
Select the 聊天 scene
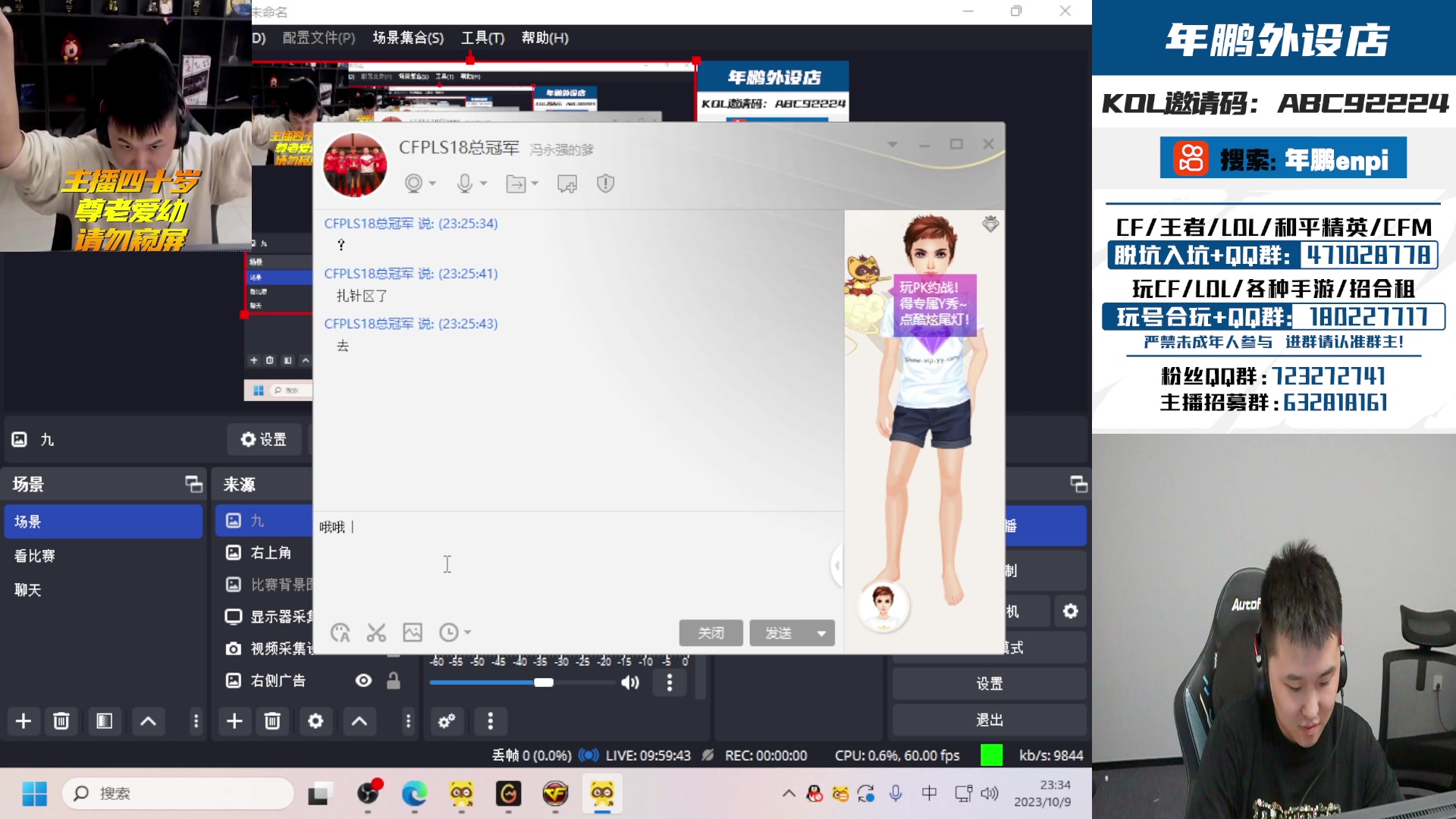[x=103, y=590]
